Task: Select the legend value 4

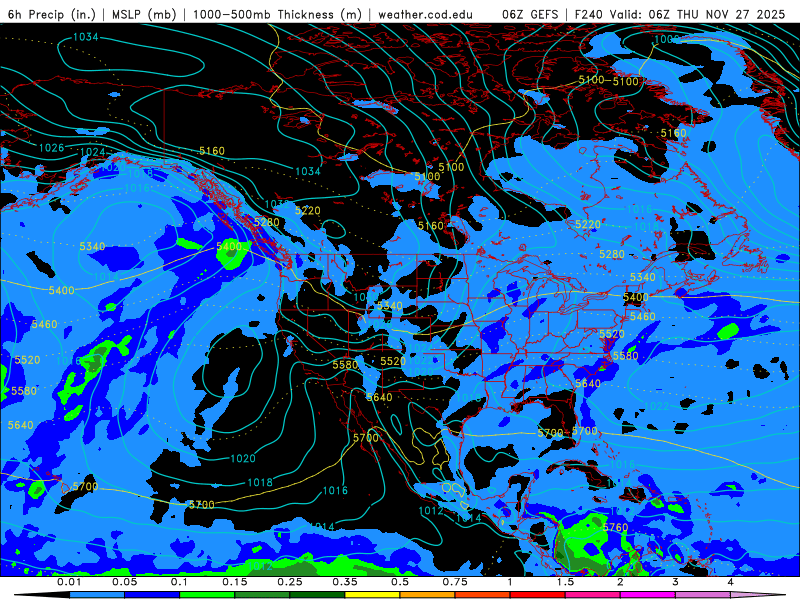Action: (x=730, y=582)
